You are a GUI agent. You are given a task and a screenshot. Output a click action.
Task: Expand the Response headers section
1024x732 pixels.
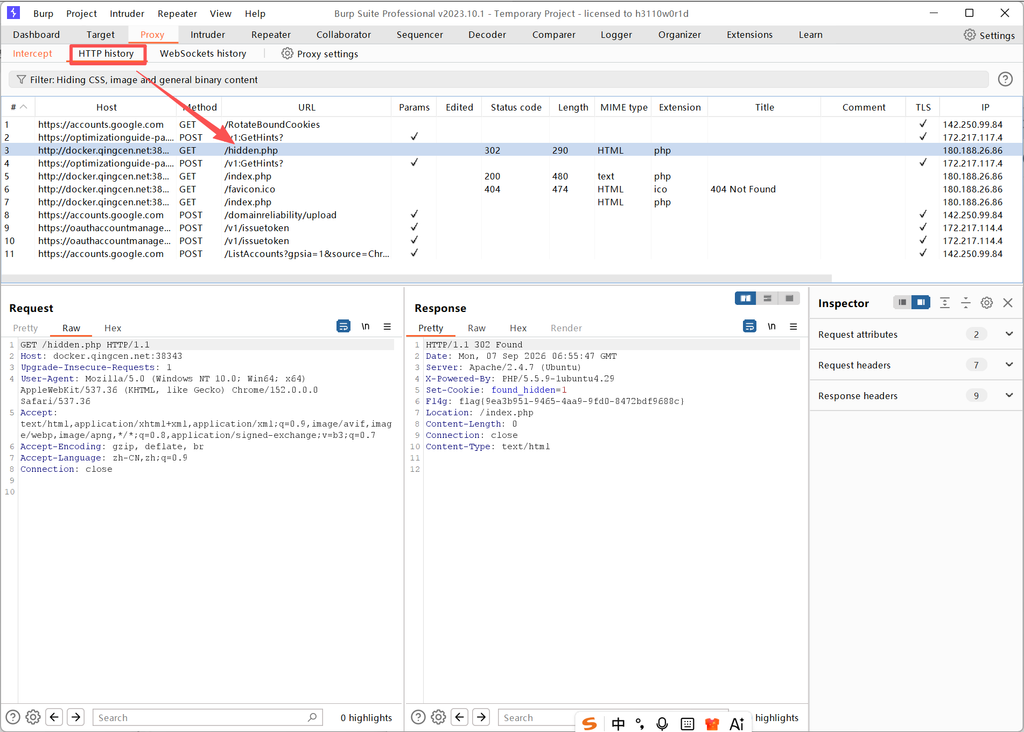coord(1010,396)
